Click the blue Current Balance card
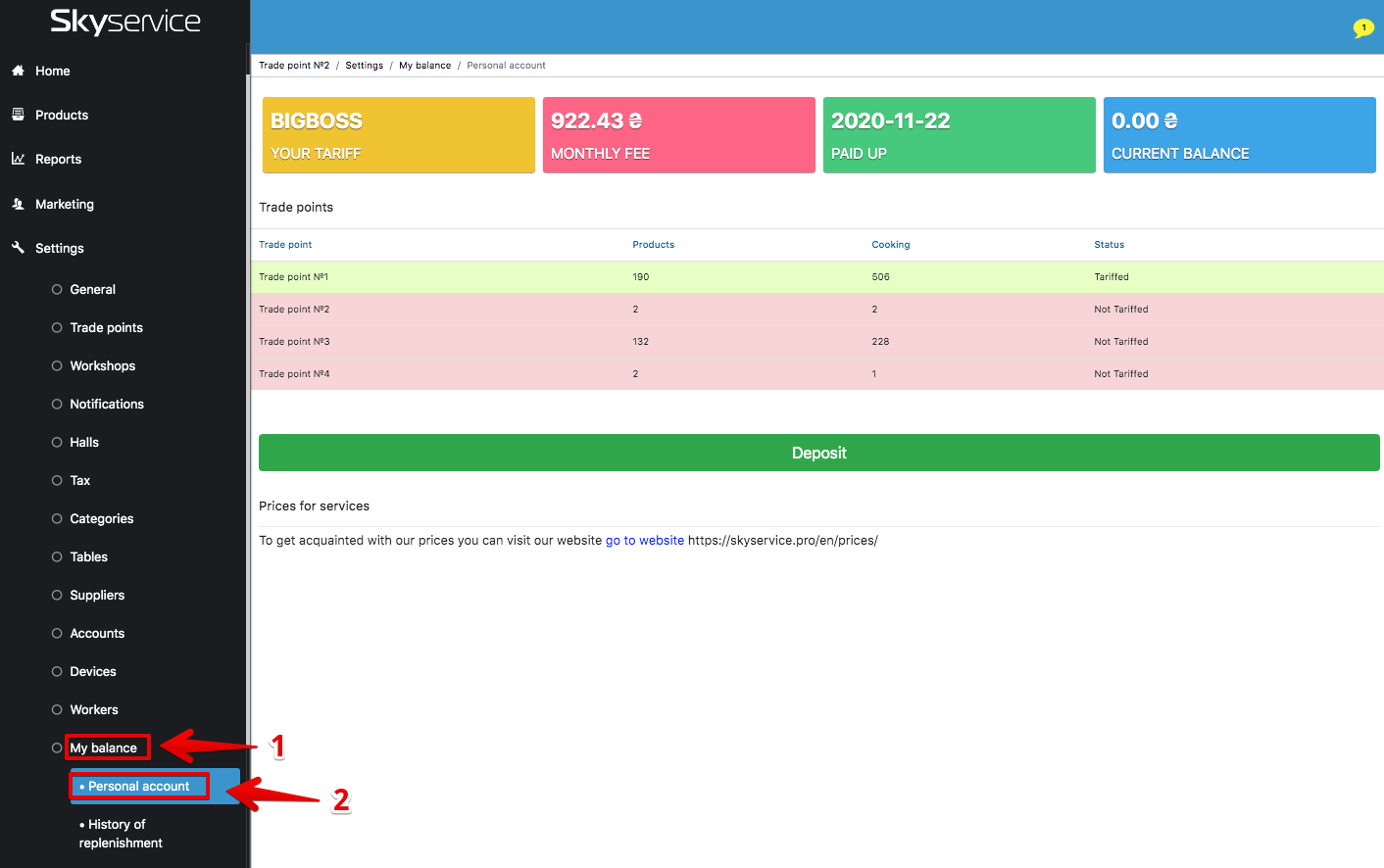 1239,135
